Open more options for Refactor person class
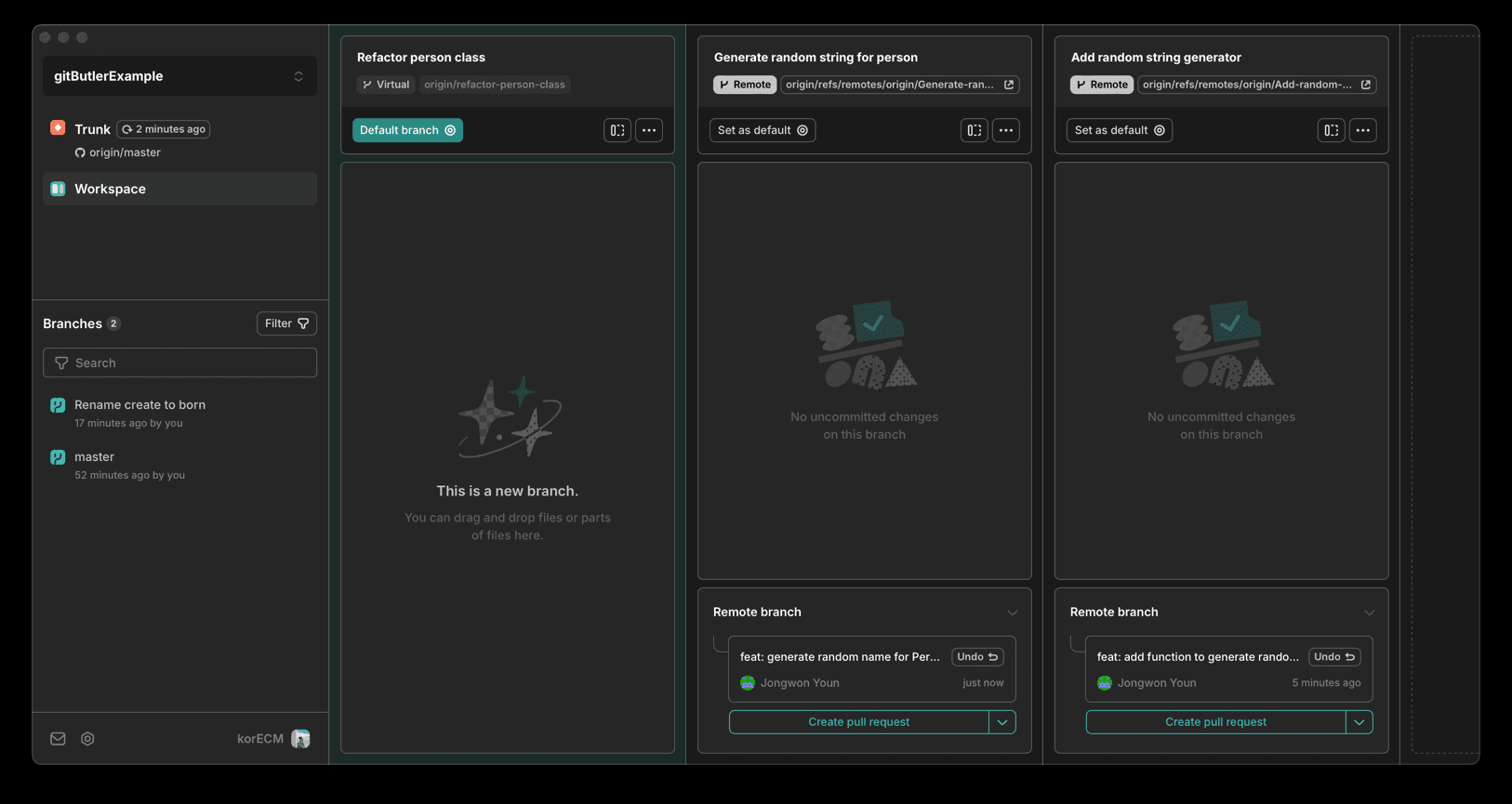Screen dimensions: 1512x804 pos(649,130)
